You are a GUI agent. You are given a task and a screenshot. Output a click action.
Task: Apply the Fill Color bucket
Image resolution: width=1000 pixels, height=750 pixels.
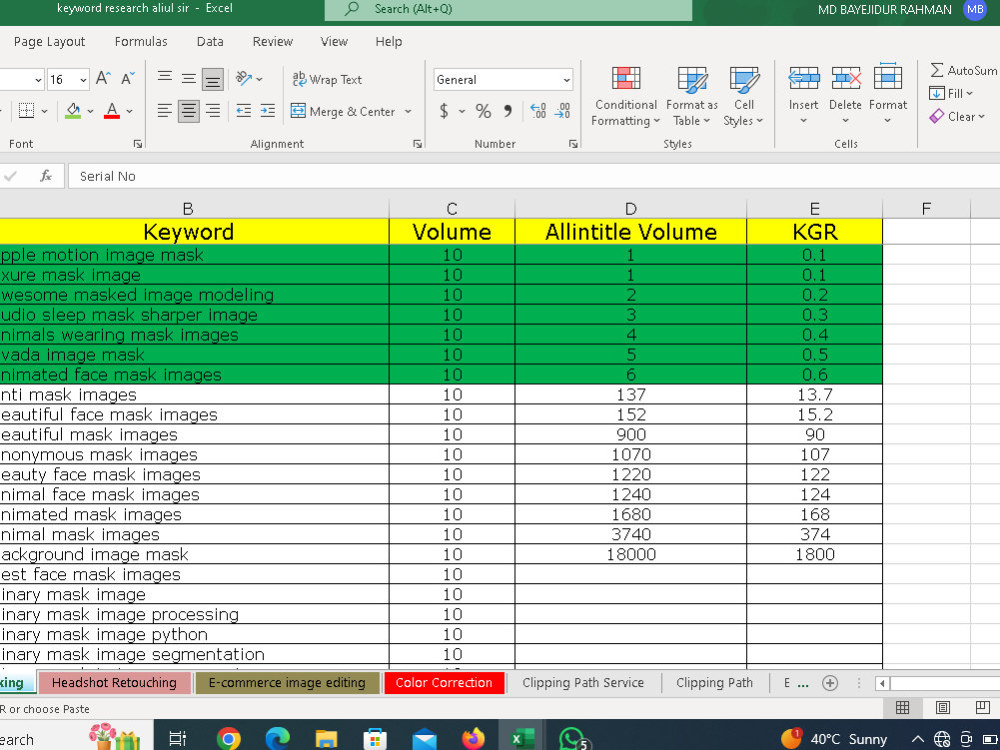(73, 111)
